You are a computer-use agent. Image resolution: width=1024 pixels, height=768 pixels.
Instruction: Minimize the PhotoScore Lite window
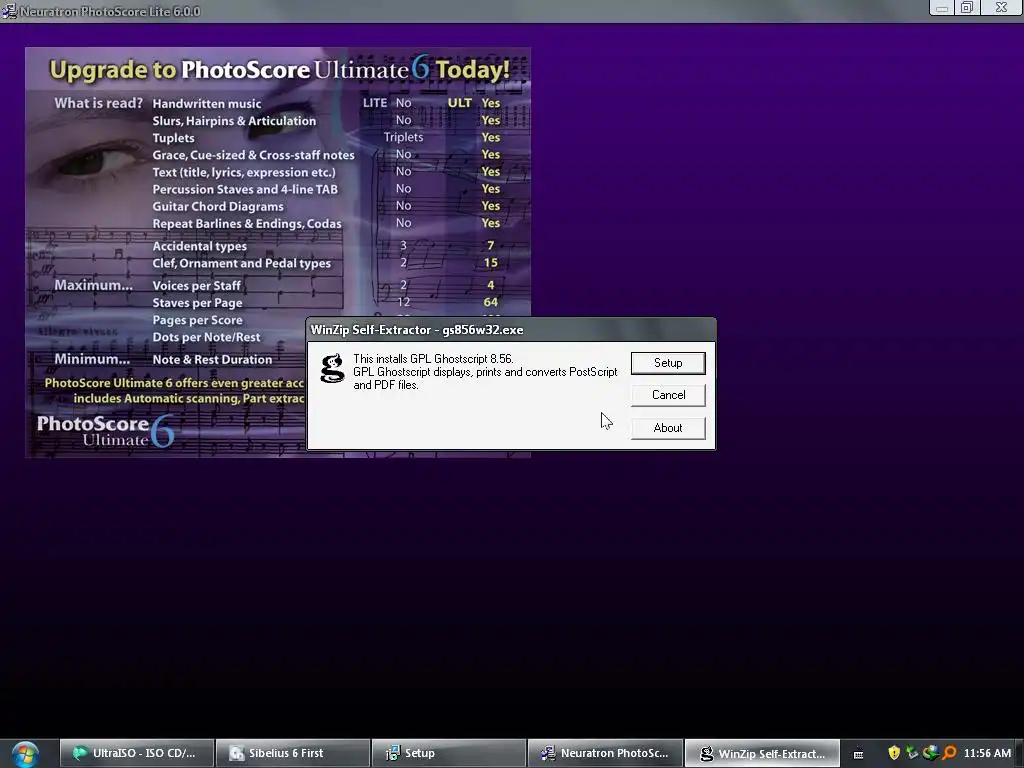pos(942,8)
